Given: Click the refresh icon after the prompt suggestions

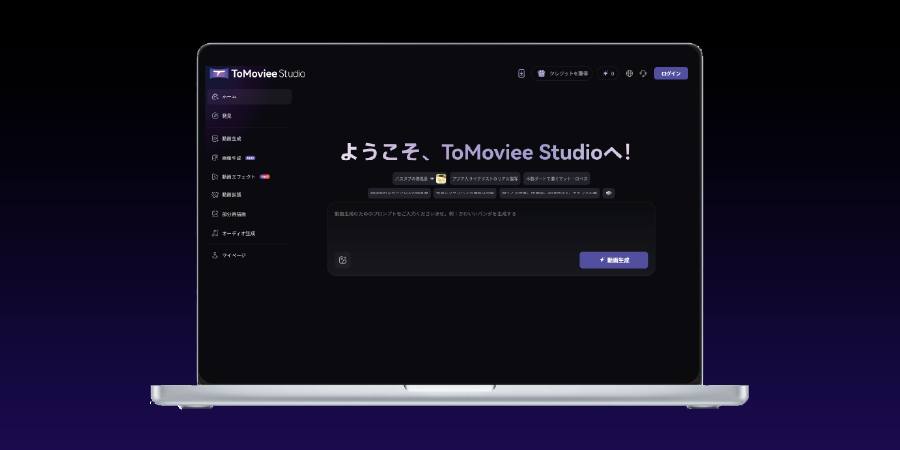Looking at the screenshot, I should pos(609,193).
